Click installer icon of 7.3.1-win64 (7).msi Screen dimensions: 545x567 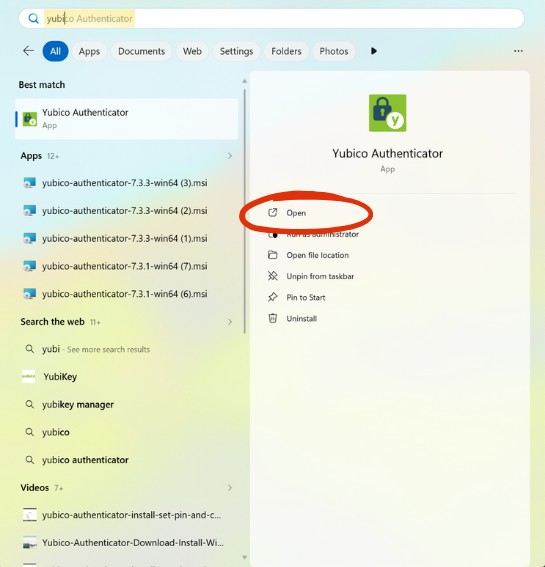tap(29, 266)
